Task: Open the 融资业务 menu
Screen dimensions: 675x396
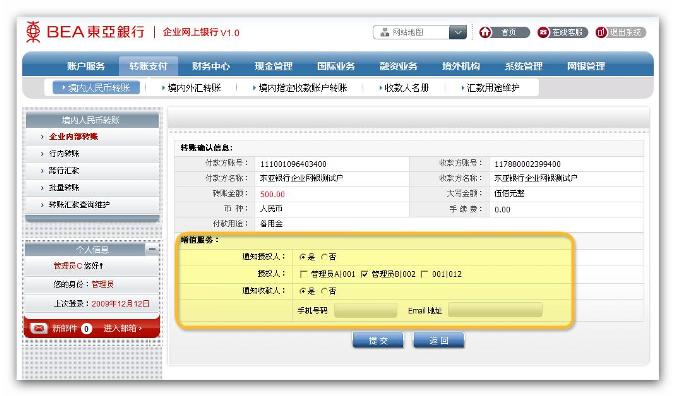Action: pos(398,66)
